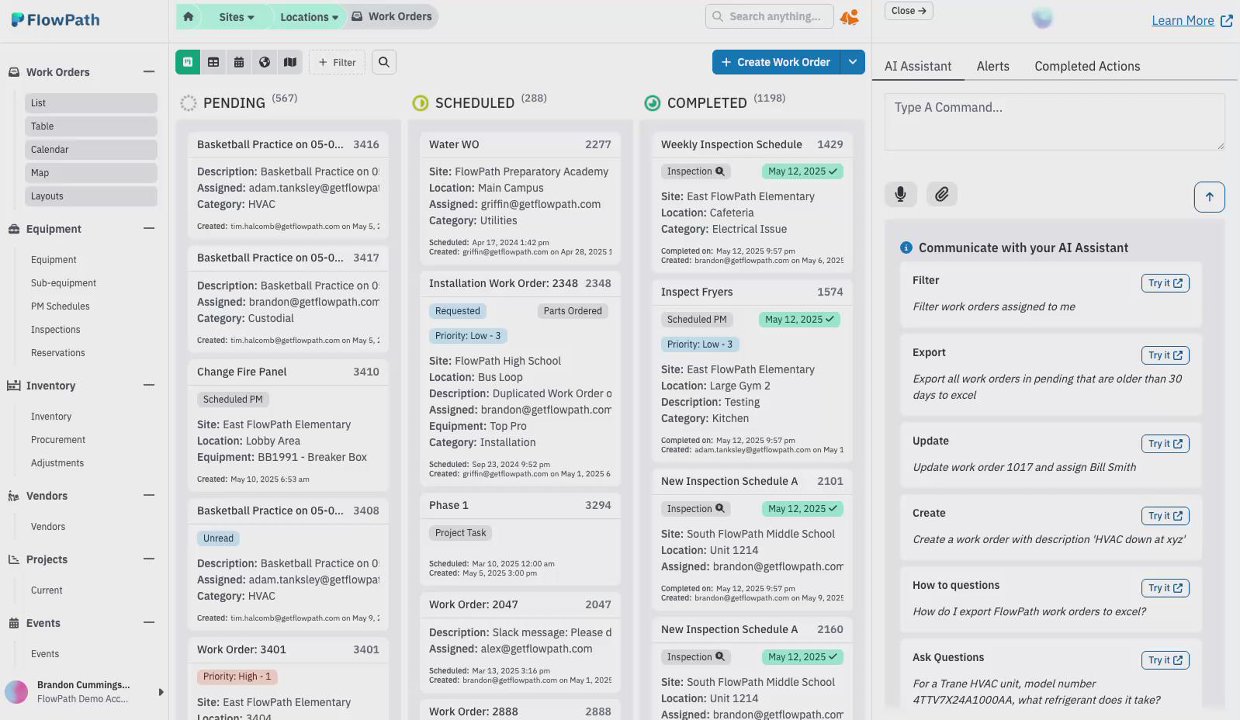Image resolution: width=1240 pixels, height=720 pixels.
Task: Switch to layouts map icon
Action: pos(290,62)
